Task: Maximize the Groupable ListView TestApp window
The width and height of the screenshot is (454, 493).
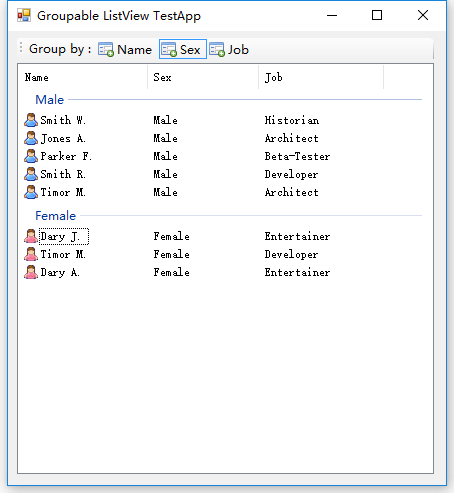Action: [377, 15]
